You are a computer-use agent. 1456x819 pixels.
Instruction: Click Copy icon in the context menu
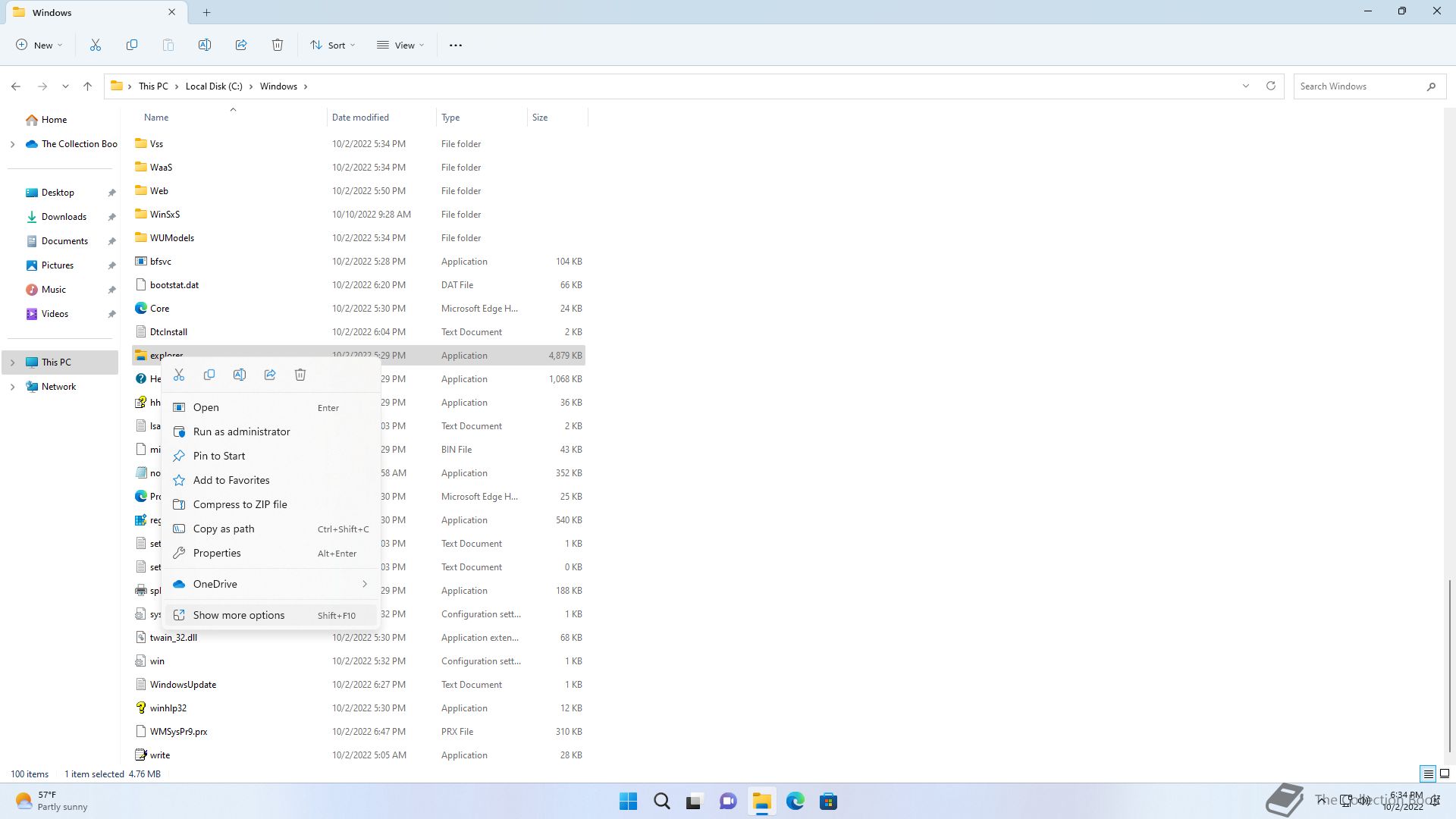(209, 375)
